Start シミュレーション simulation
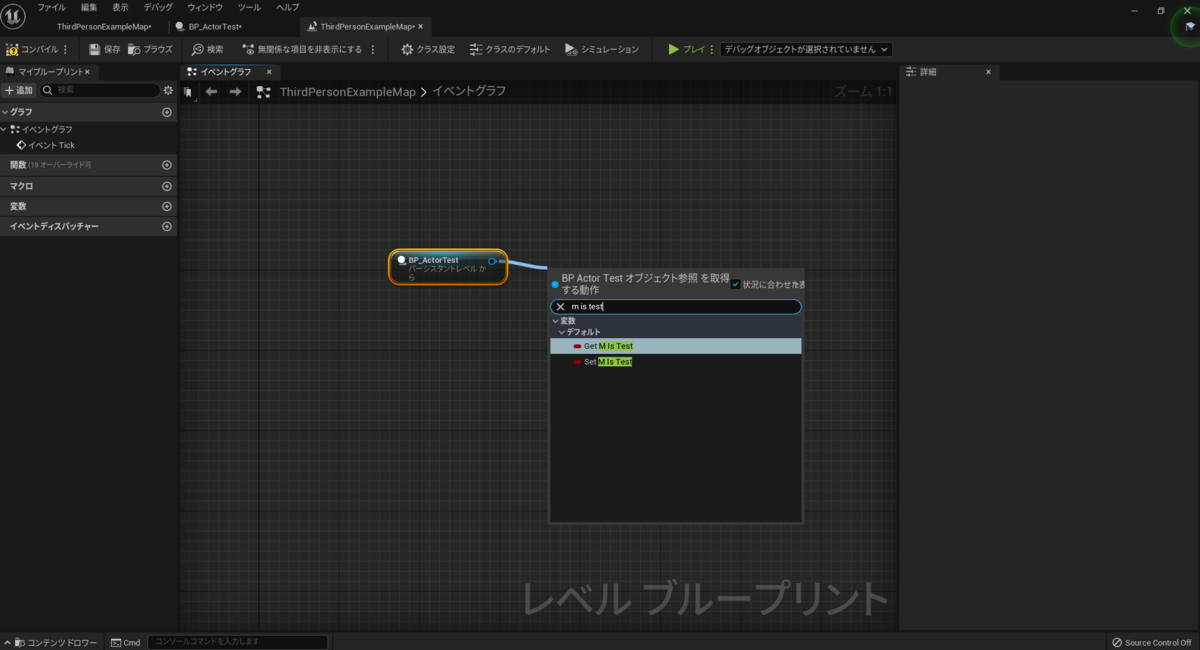Screen dimensions: 1200x650 pos(601,49)
